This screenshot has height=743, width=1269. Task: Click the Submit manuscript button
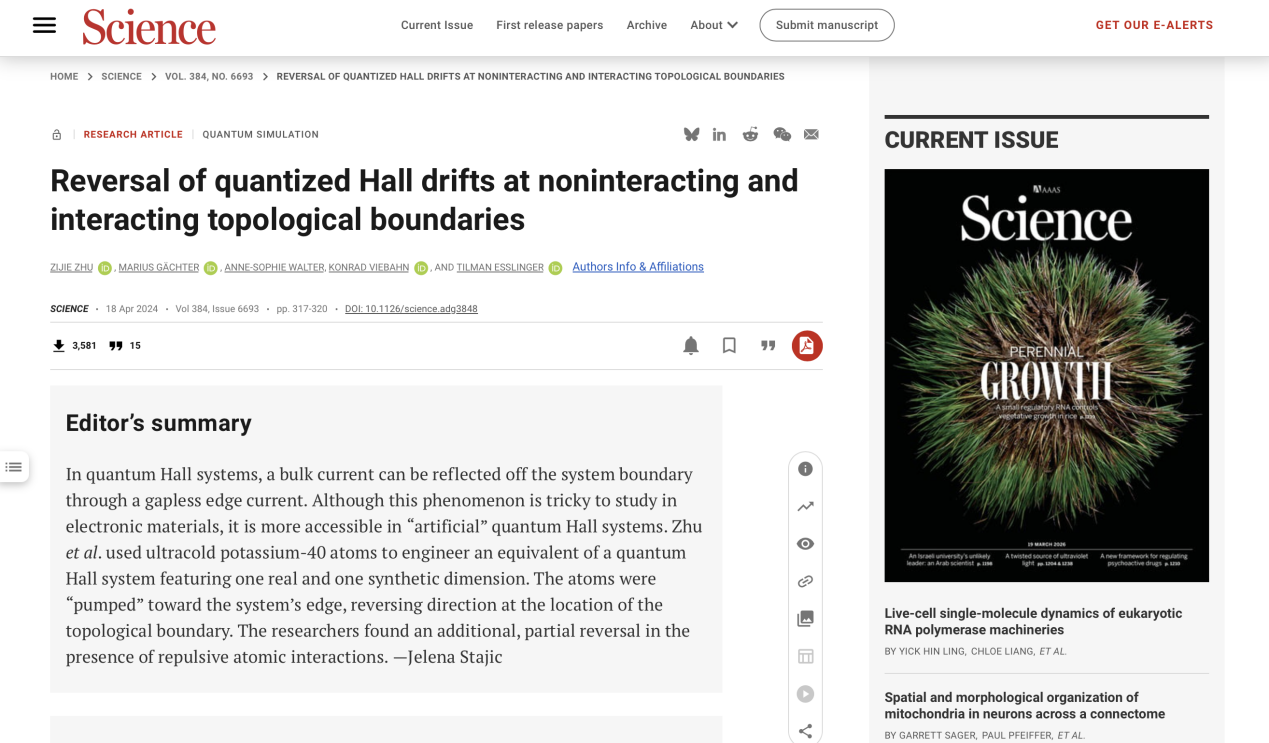(x=826, y=25)
